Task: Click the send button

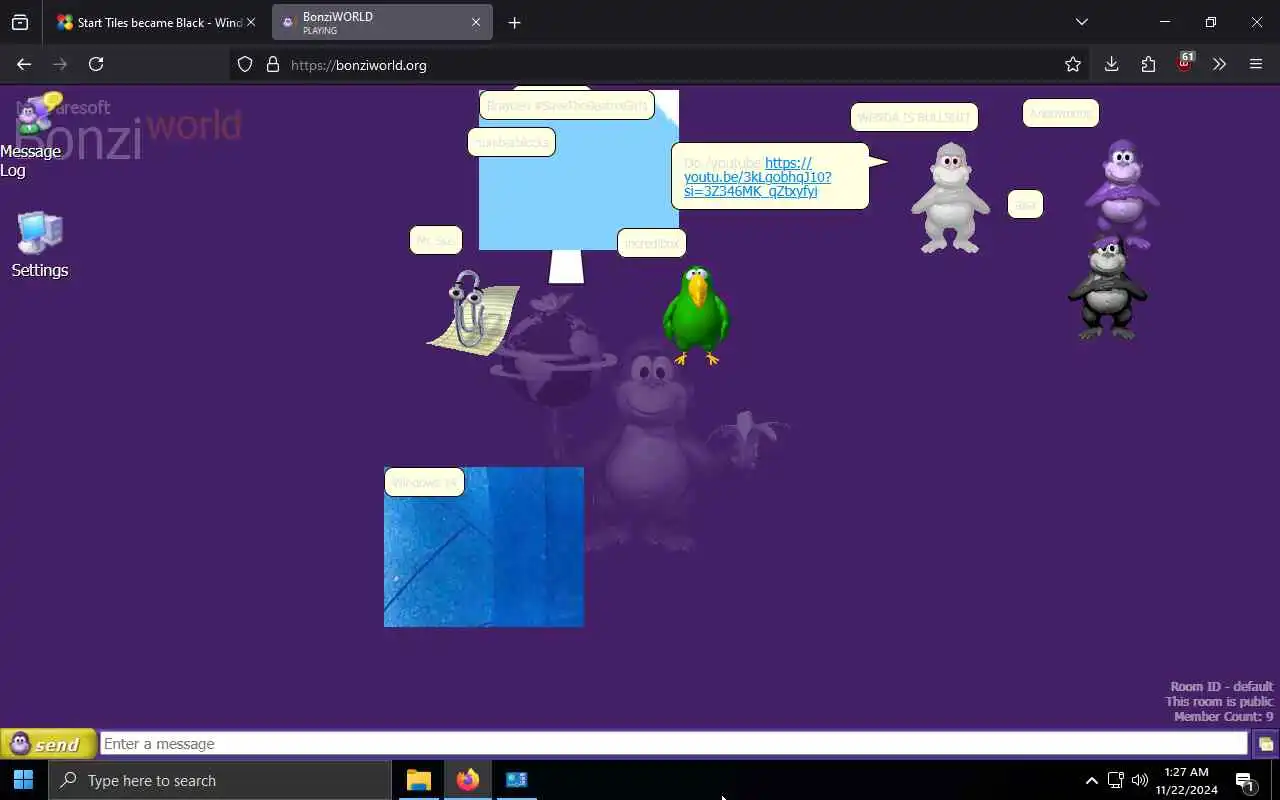Action: 48,744
